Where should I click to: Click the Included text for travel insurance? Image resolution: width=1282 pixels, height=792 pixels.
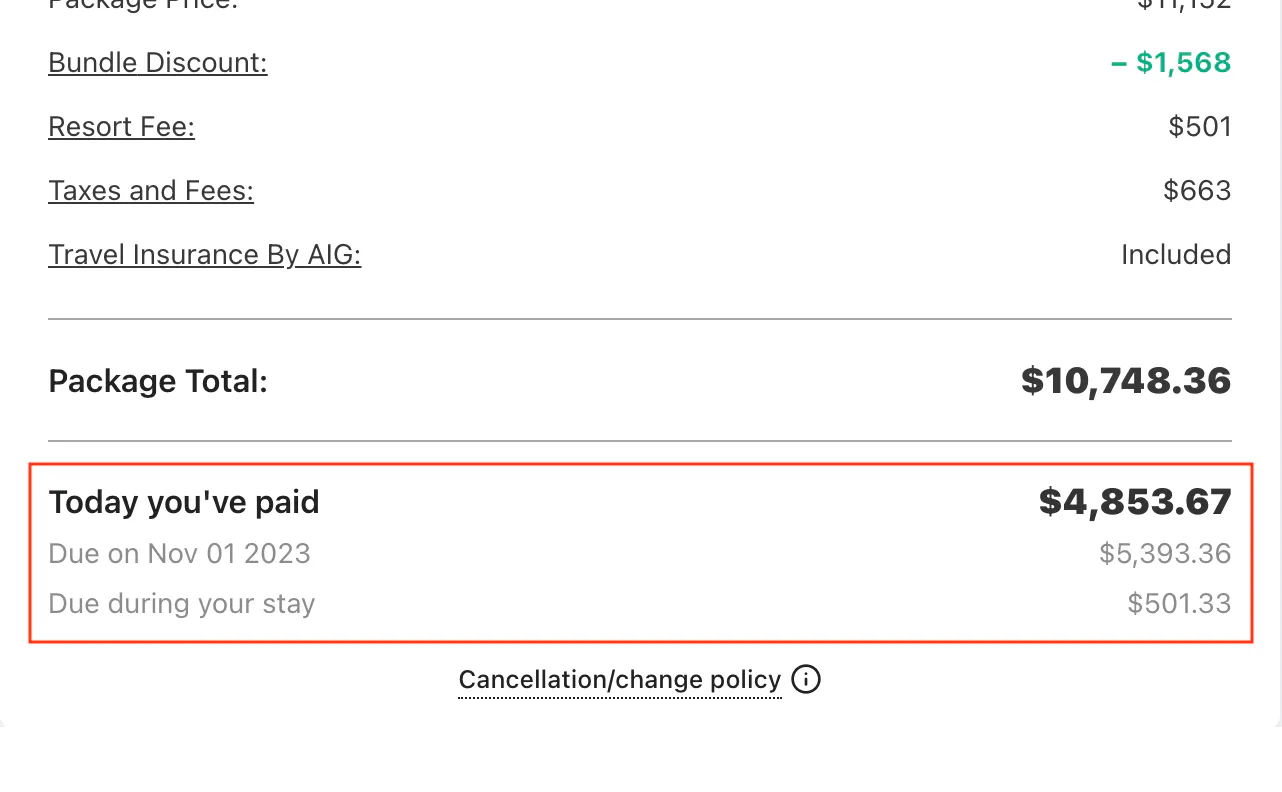[1176, 254]
